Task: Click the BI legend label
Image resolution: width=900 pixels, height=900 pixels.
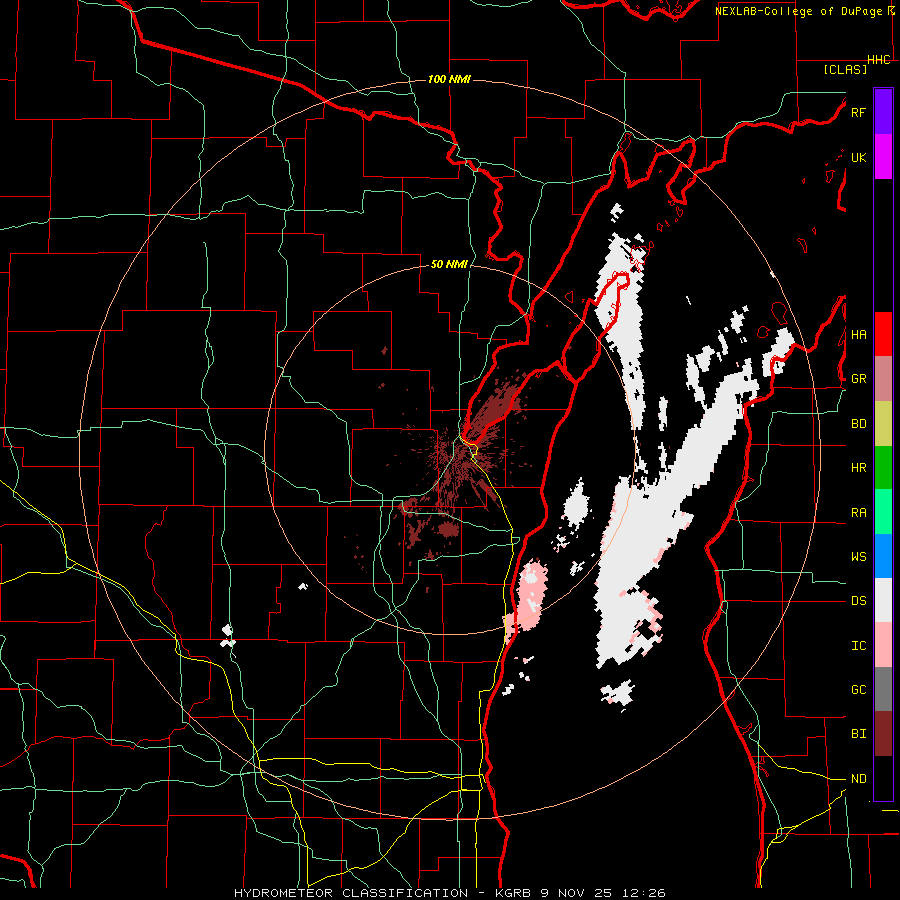Action: click(859, 734)
